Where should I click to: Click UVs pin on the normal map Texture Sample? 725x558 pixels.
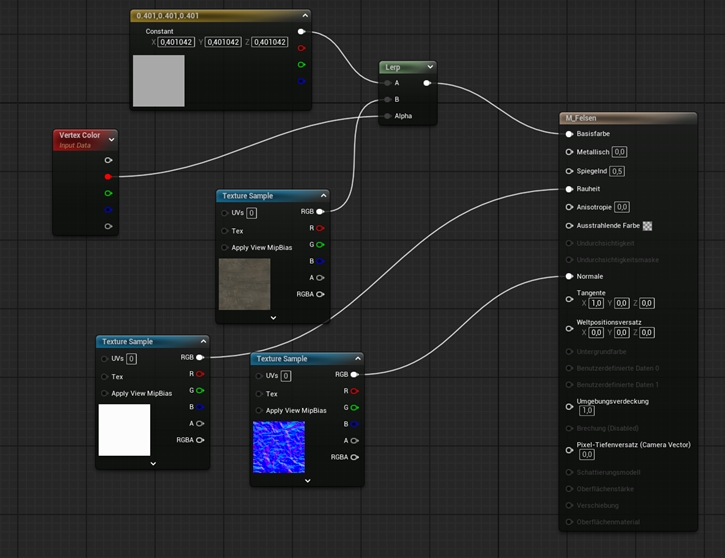tap(259, 375)
